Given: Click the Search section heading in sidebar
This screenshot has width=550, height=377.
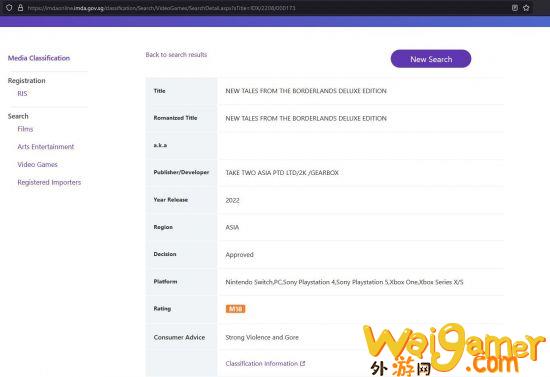Looking at the screenshot, I should pyautogui.click(x=18, y=116).
